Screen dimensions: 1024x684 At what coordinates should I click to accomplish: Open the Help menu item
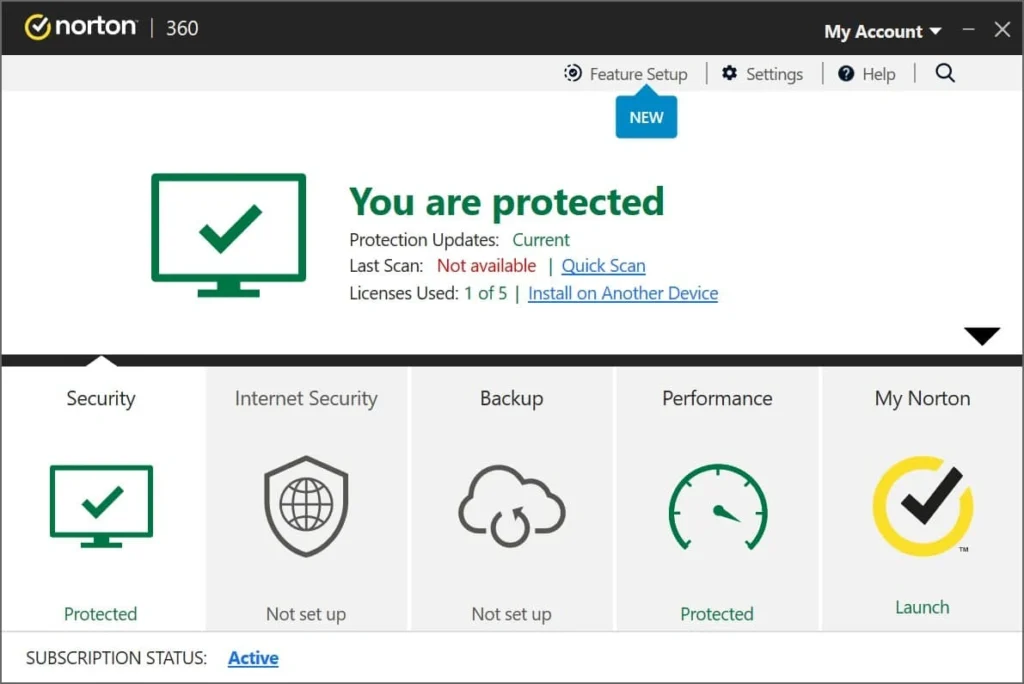867,74
